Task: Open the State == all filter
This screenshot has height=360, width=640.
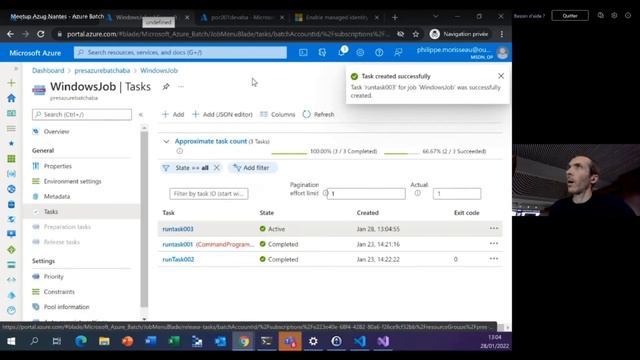Action: click(x=192, y=168)
